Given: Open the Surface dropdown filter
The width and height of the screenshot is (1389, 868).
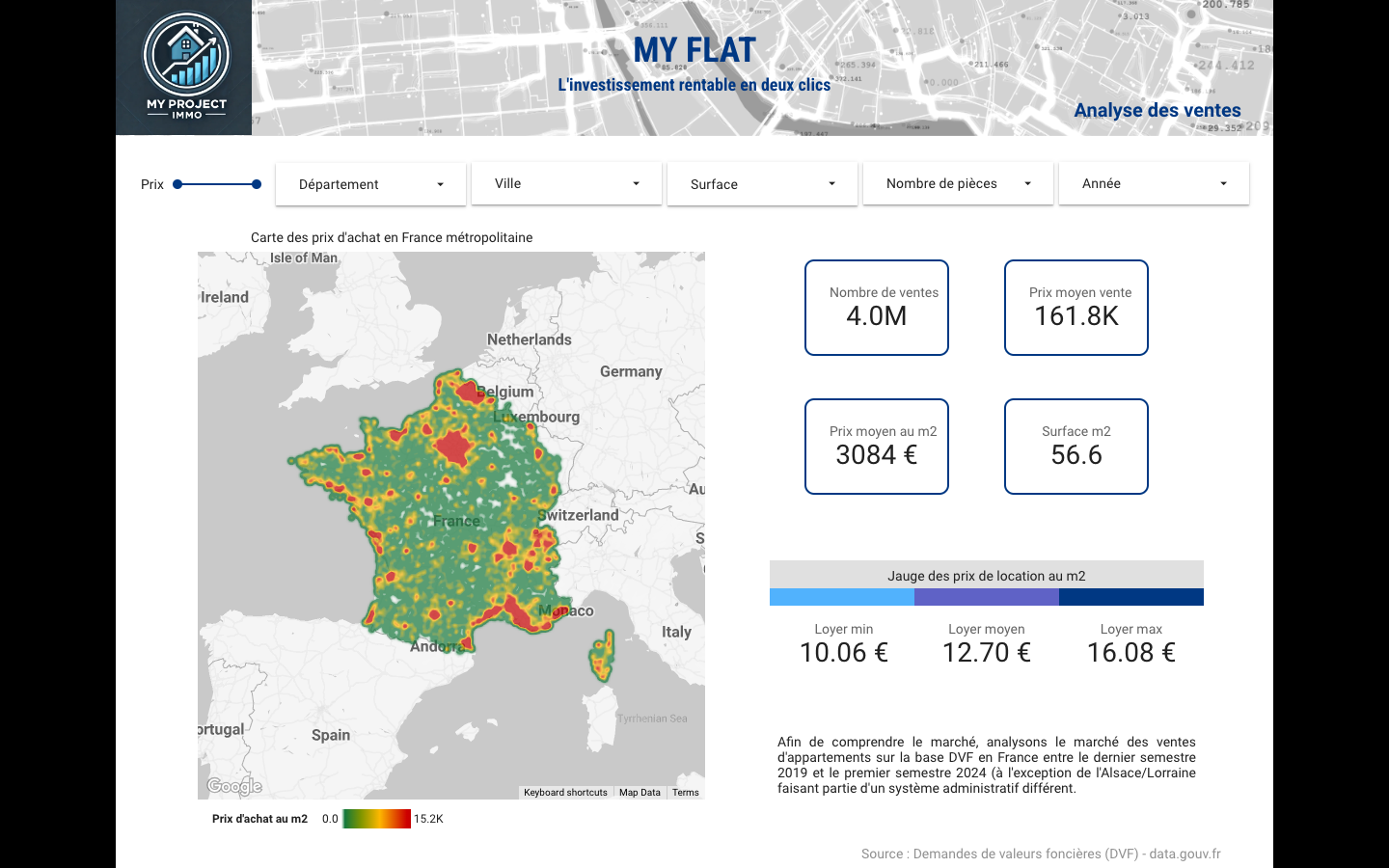Looking at the screenshot, I should (x=762, y=184).
